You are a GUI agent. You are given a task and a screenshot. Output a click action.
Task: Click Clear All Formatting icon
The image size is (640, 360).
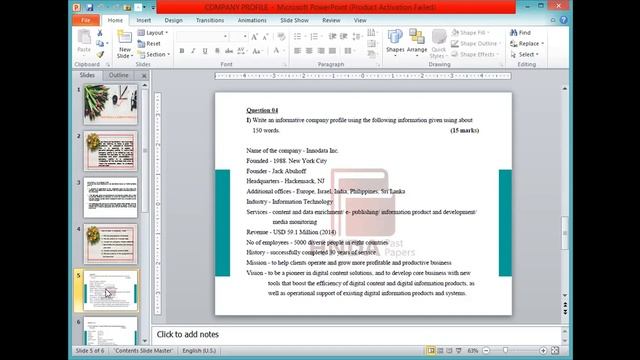[281, 37]
